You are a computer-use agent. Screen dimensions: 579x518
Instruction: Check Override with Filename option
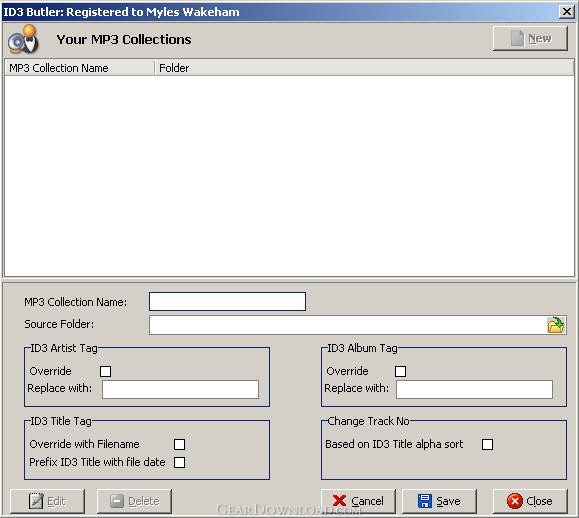click(179, 444)
